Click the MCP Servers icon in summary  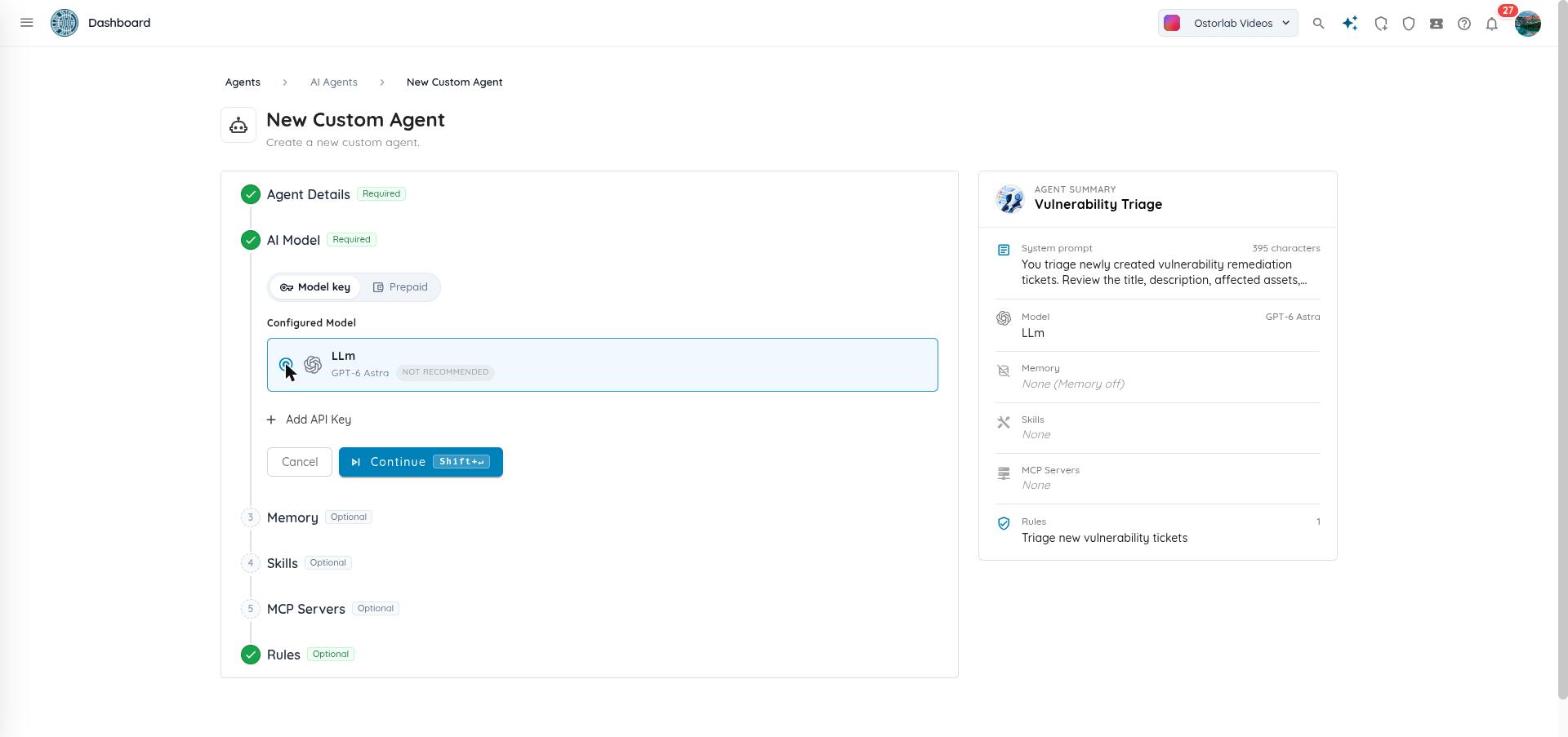1003,473
